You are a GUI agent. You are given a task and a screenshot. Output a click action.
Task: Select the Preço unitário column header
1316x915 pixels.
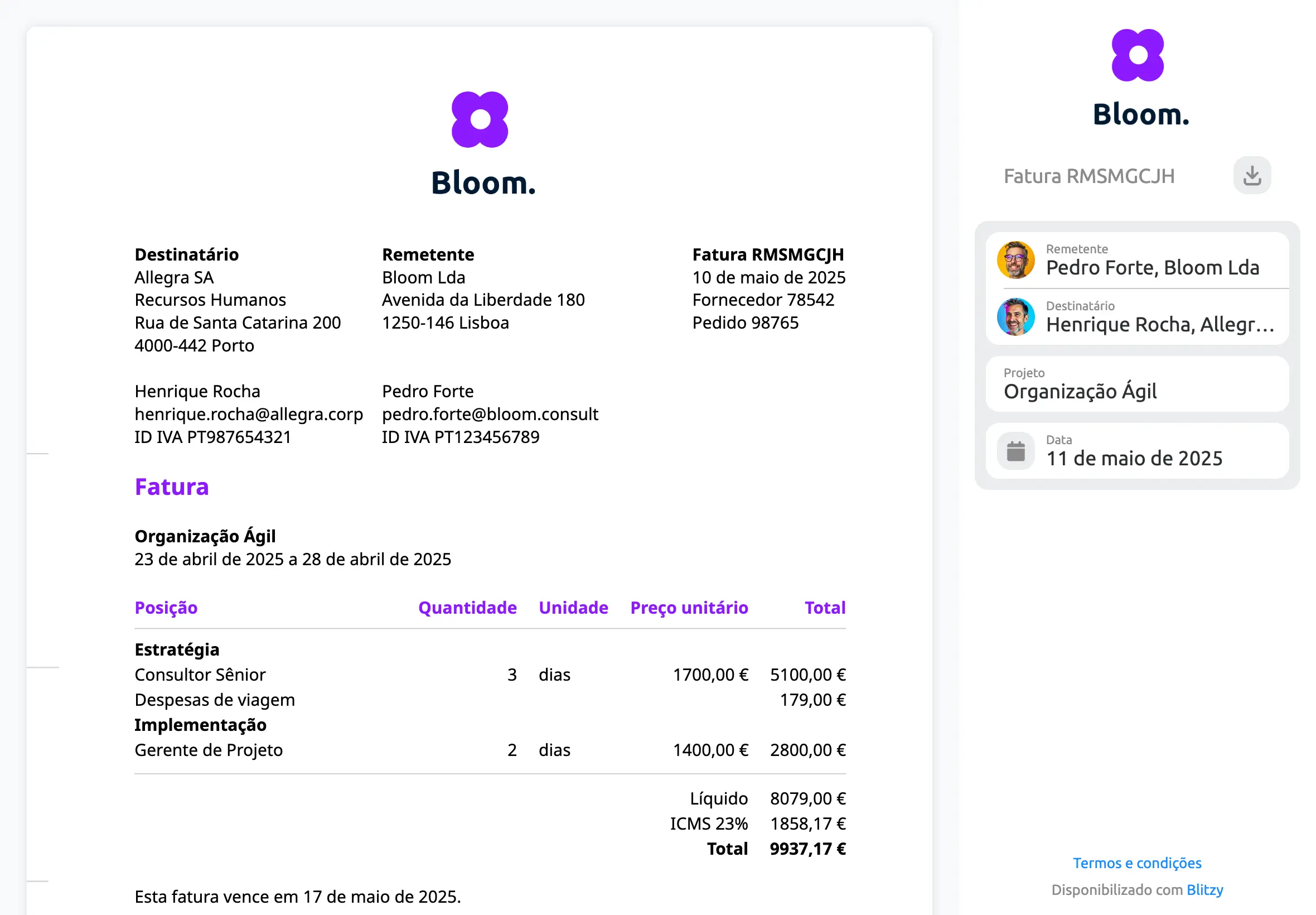(688, 608)
